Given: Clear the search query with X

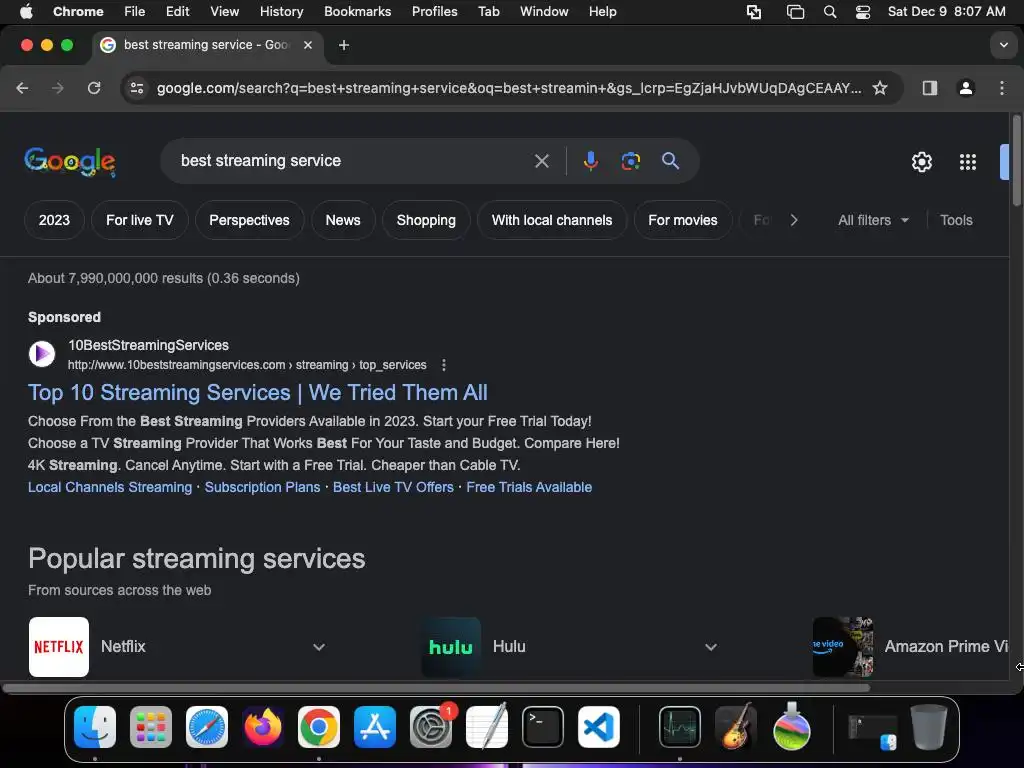Looking at the screenshot, I should pyautogui.click(x=541, y=161).
